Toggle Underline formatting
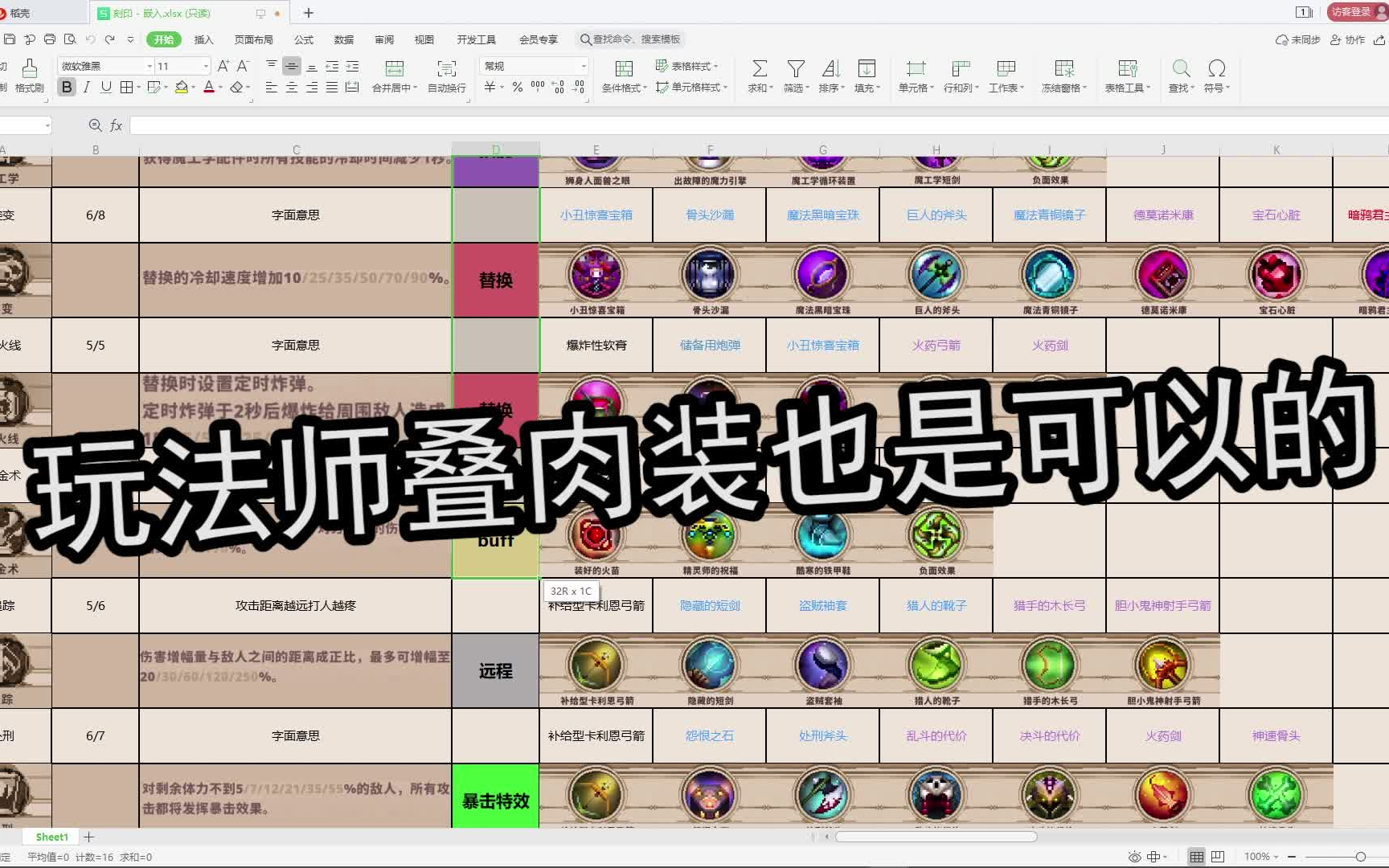 pyautogui.click(x=106, y=87)
